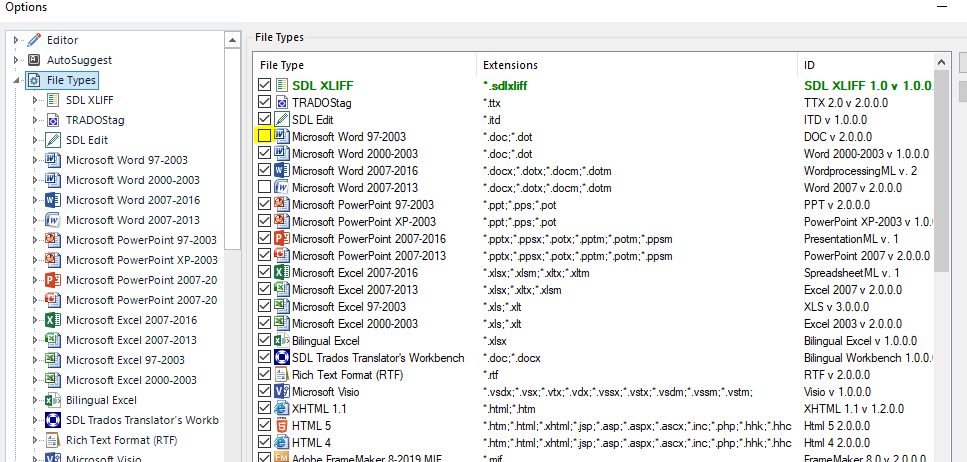Sort by Extensions column header

[x=637, y=65]
